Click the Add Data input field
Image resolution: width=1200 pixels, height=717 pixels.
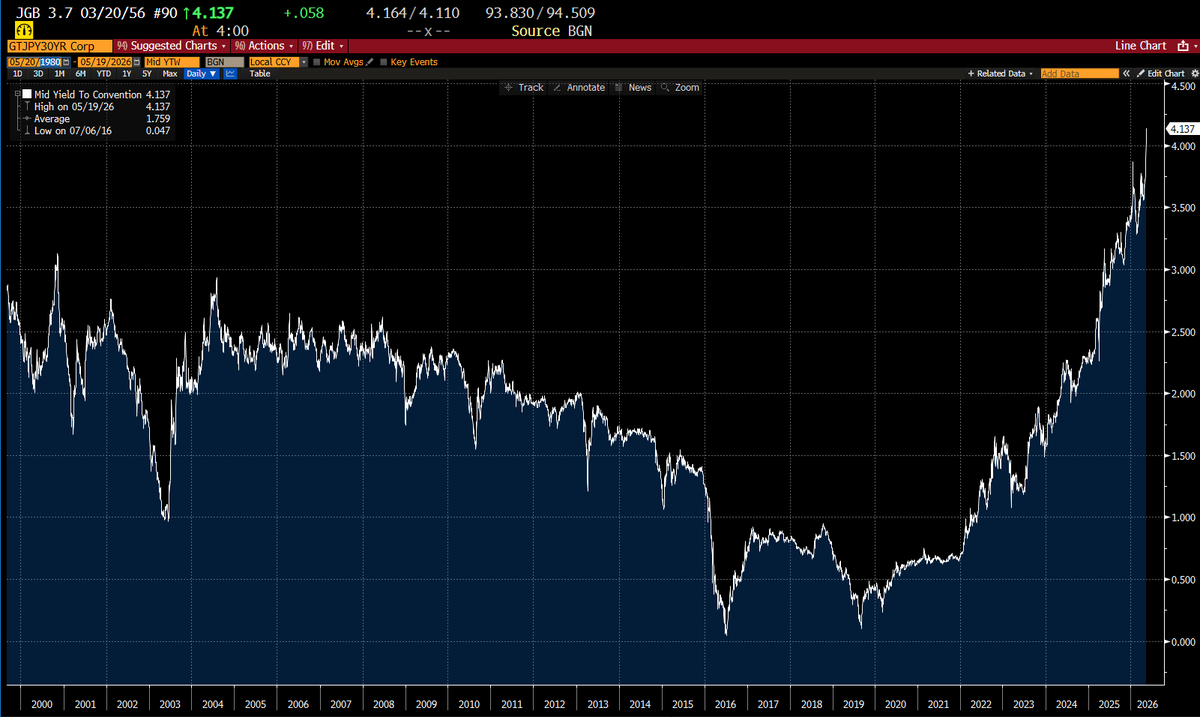1079,74
